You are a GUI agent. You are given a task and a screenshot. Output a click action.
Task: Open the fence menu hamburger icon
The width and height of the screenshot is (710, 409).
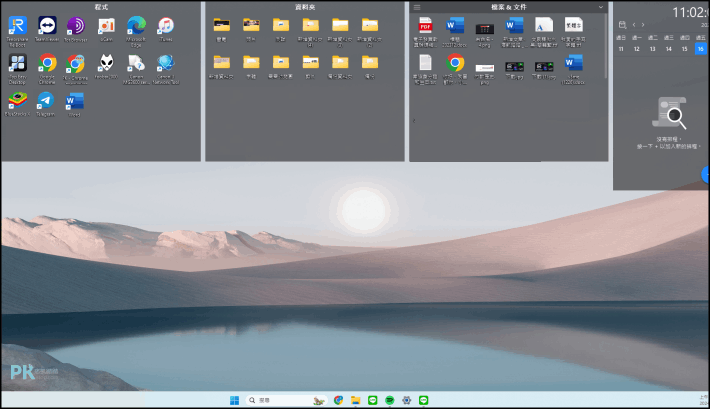point(417,7)
